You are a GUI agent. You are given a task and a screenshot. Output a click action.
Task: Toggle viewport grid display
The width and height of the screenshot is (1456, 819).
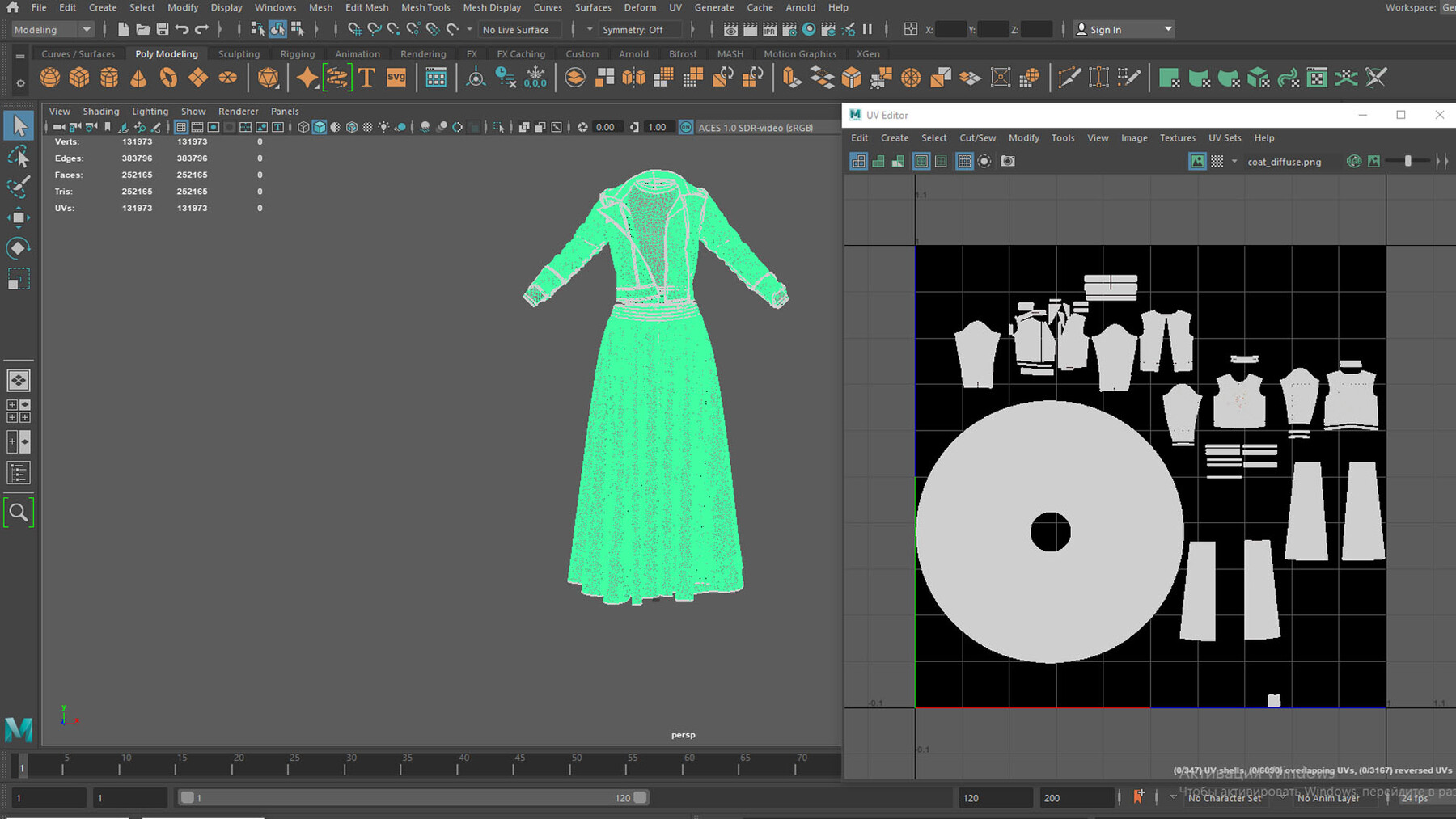point(181,127)
